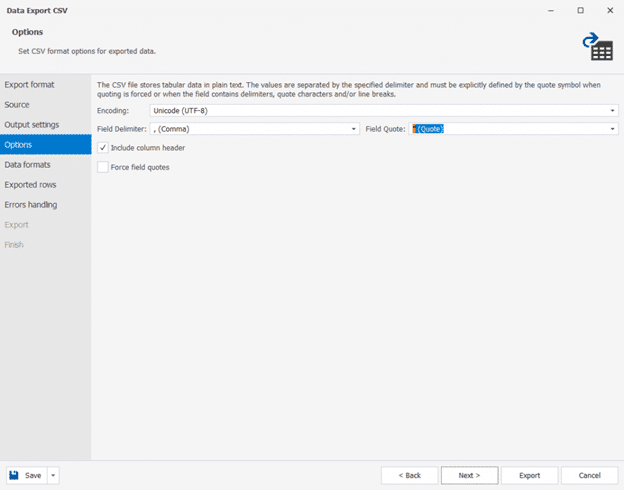Cancel the export wizard
This screenshot has width=624, height=490.
click(589, 475)
